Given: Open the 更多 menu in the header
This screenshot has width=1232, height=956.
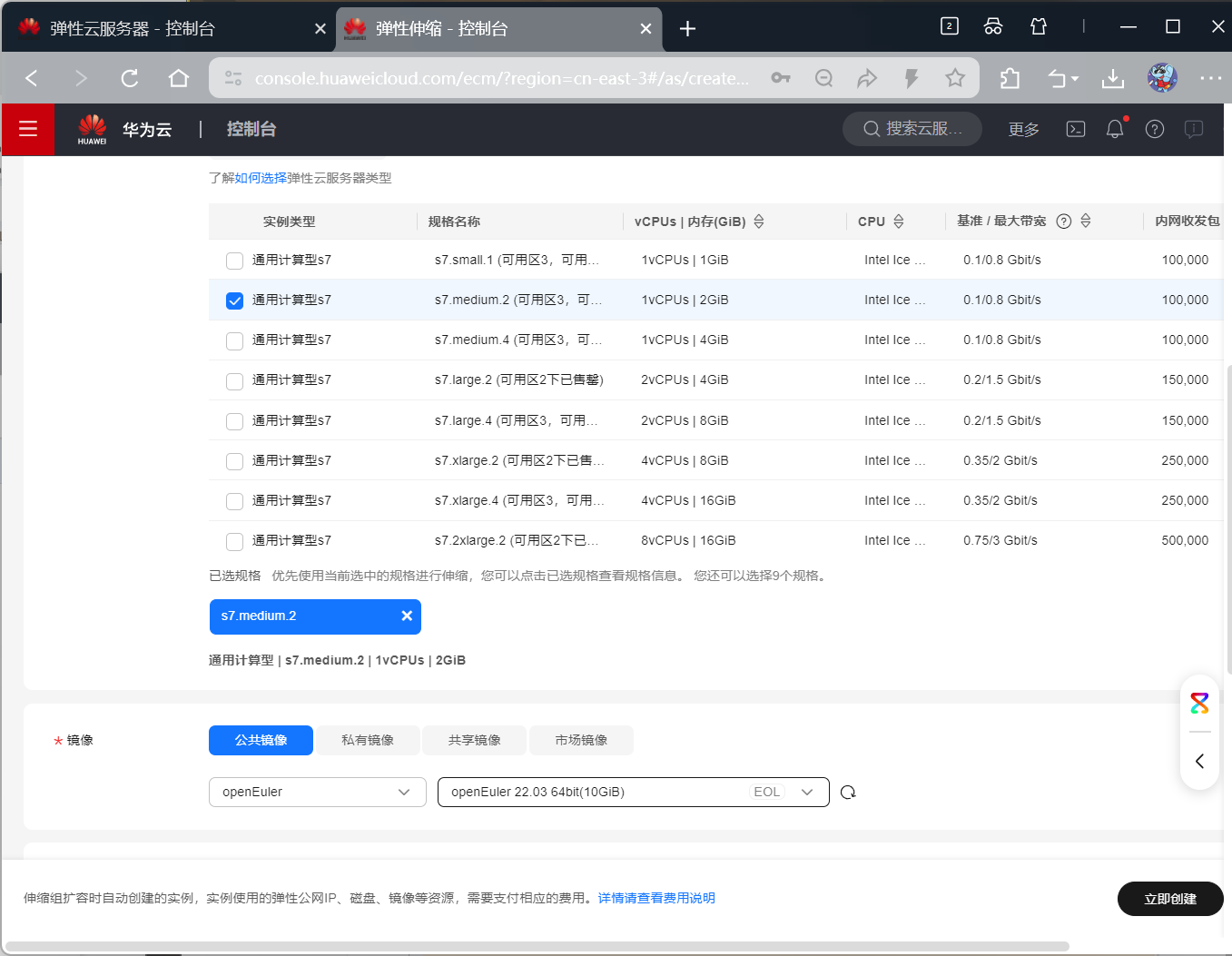Looking at the screenshot, I should (1023, 129).
